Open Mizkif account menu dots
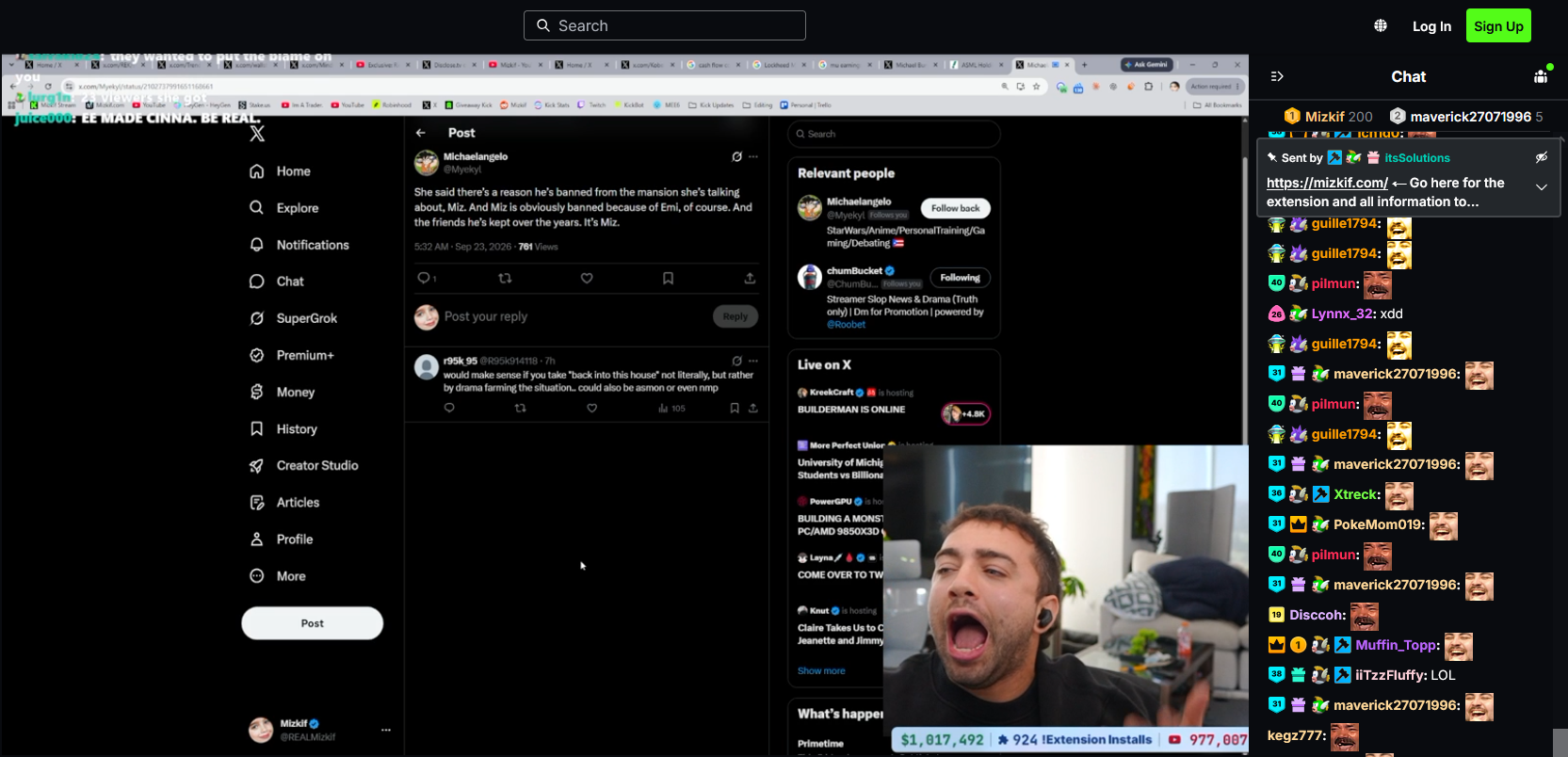This screenshot has width=1568, height=757. point(386,730)
